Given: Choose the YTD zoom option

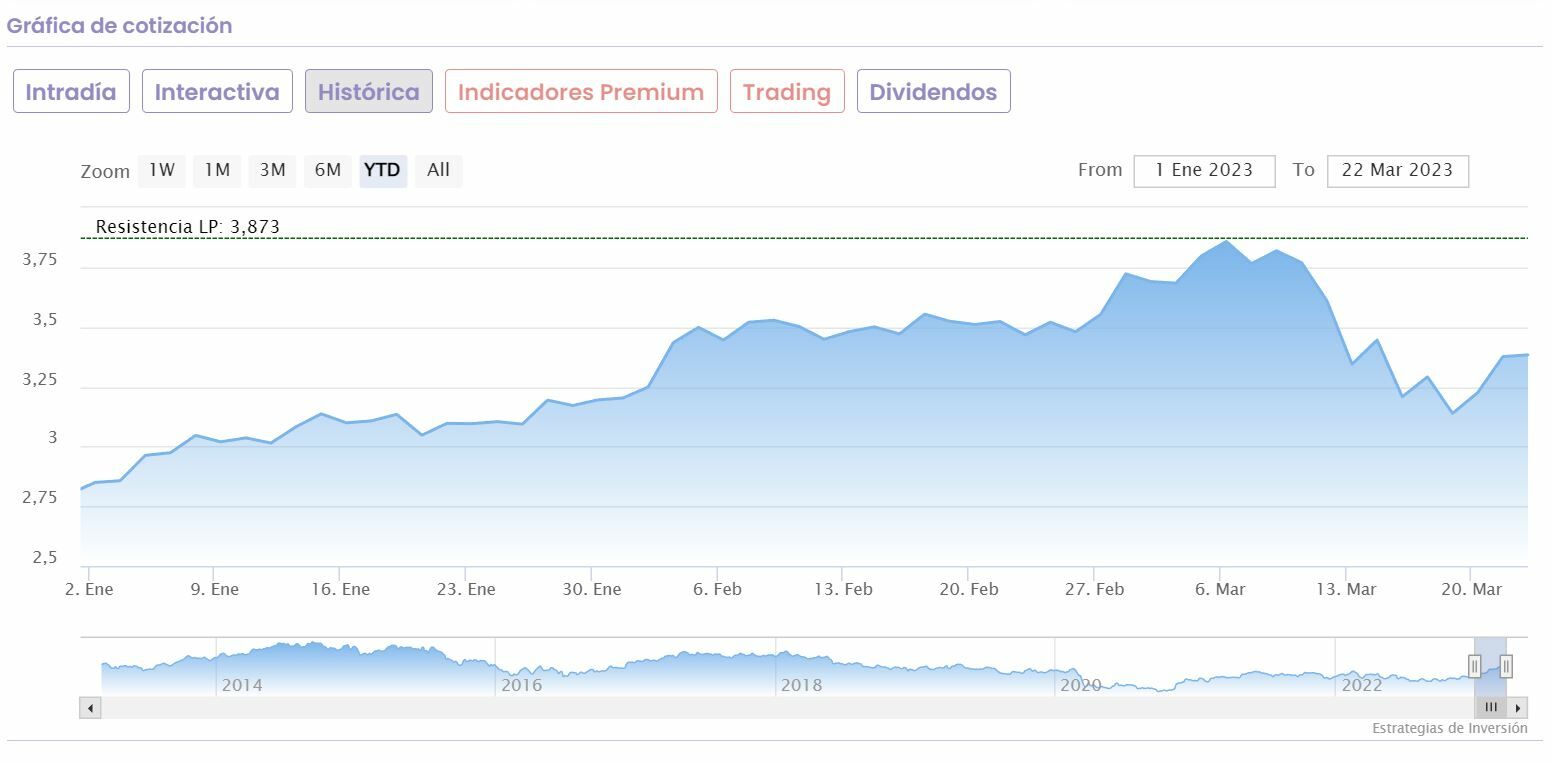Looking at the screenshot, I should [382, 170].
